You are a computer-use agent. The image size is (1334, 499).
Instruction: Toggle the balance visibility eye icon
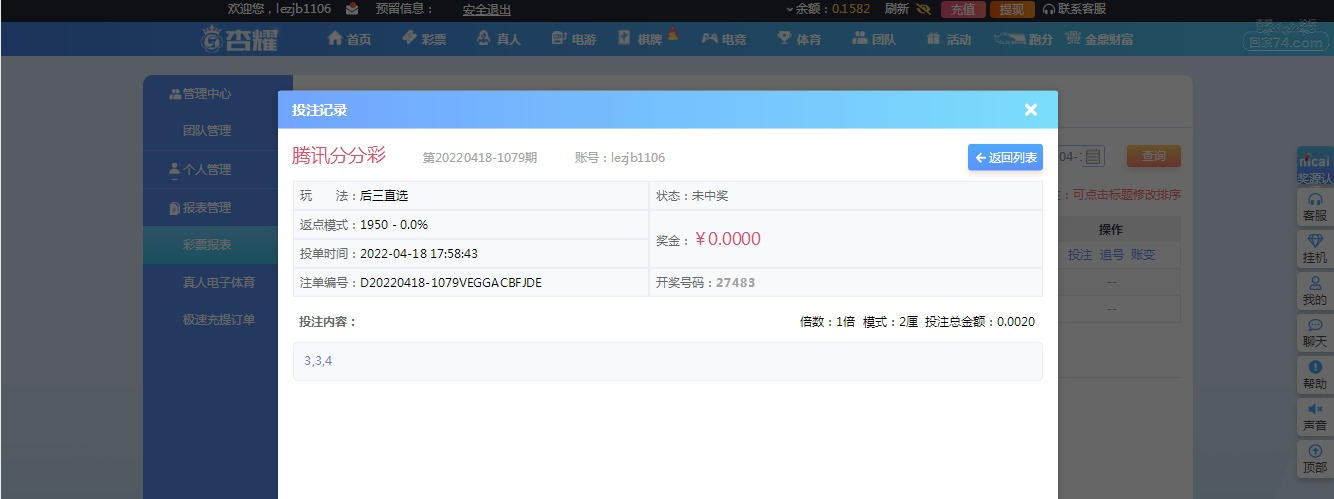click(x=923, y=9)
